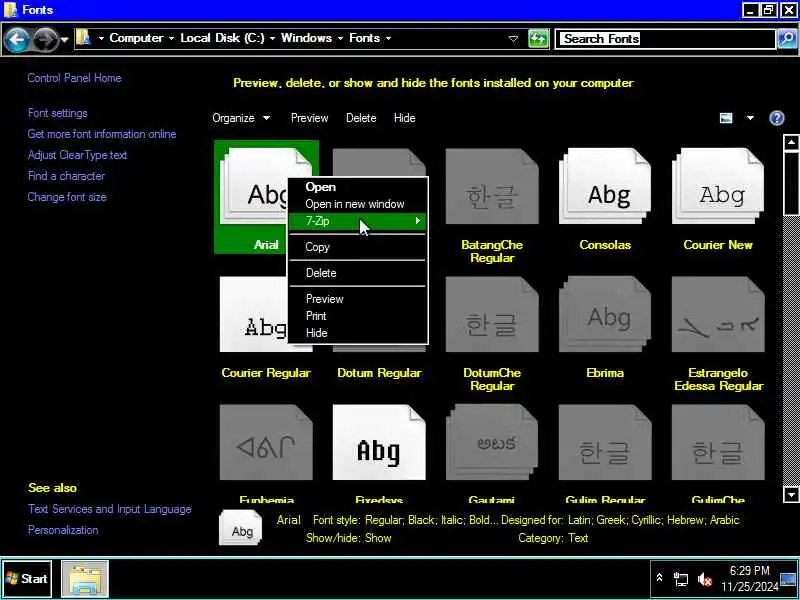The image size is (800, 600).
Task: Choose Open in the context menu
Action: (358, 187)
